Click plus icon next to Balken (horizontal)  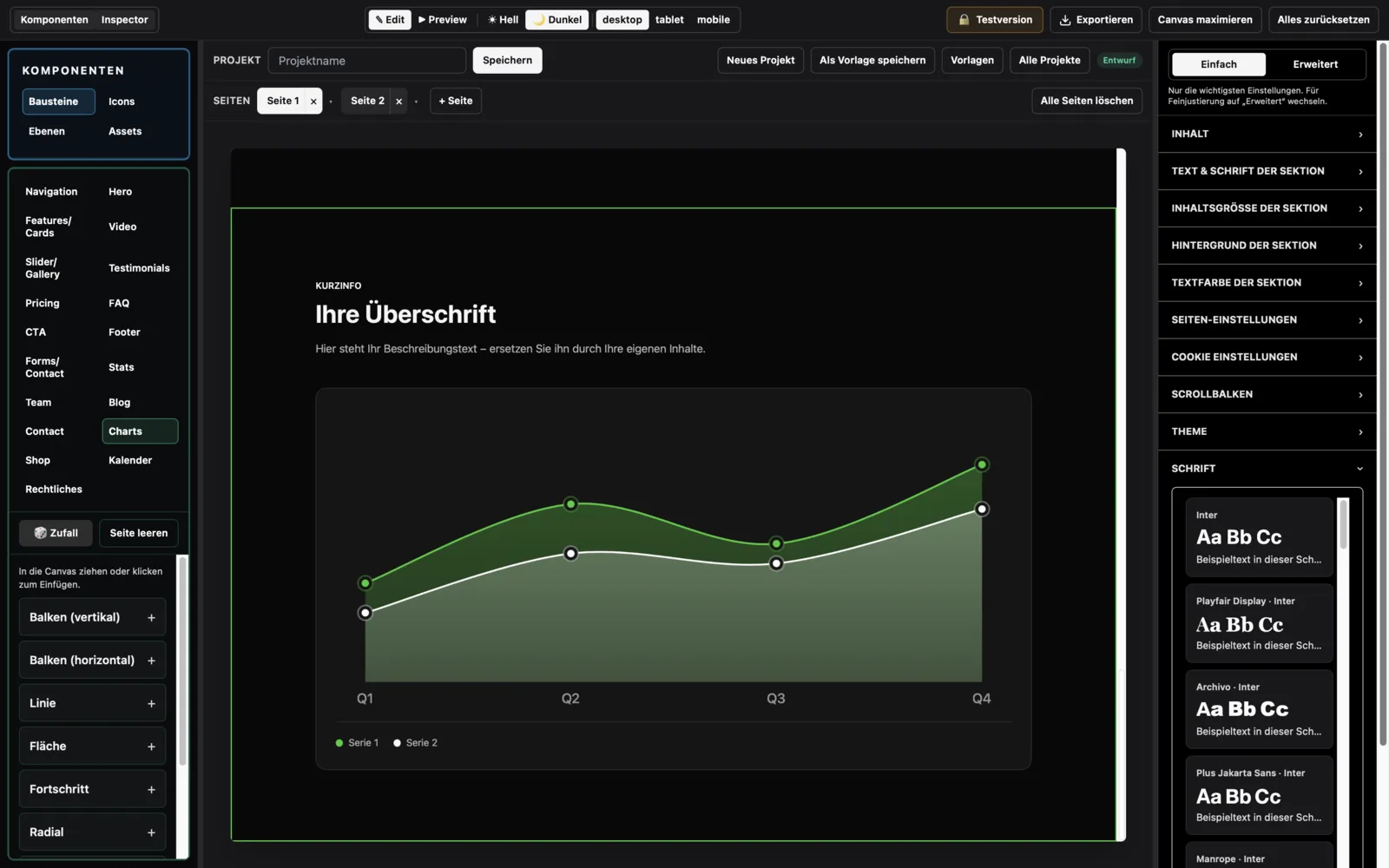click(x=151, y=661)
